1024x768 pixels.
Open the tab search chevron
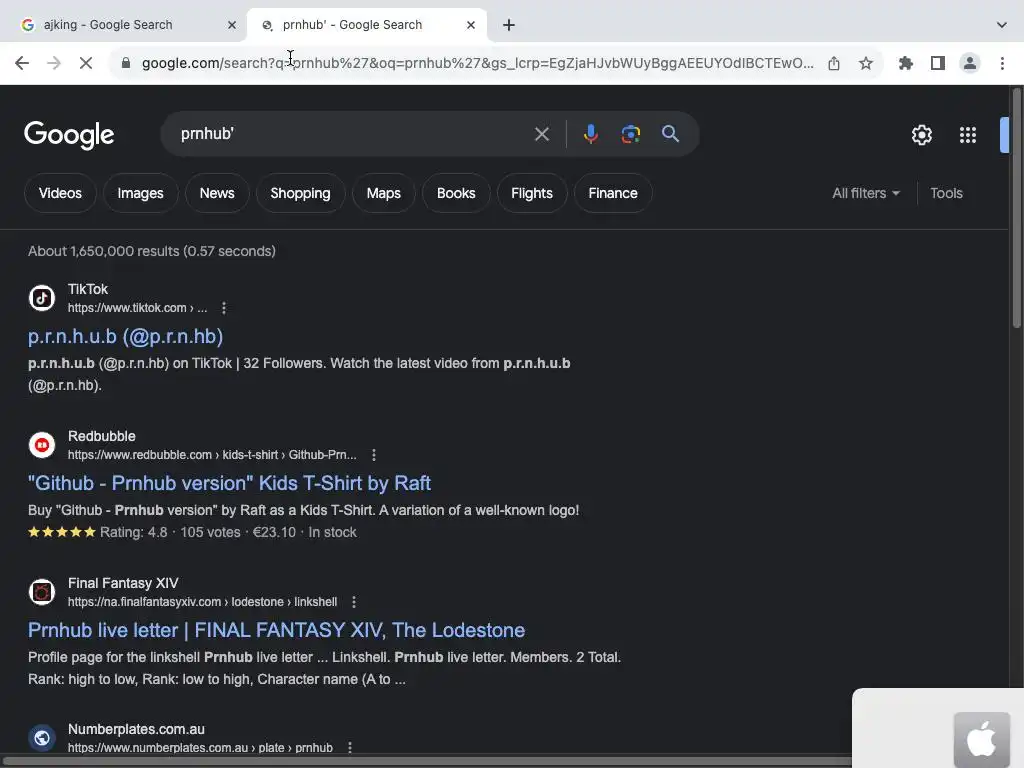pyautogui.click(x=1002, y=25)
